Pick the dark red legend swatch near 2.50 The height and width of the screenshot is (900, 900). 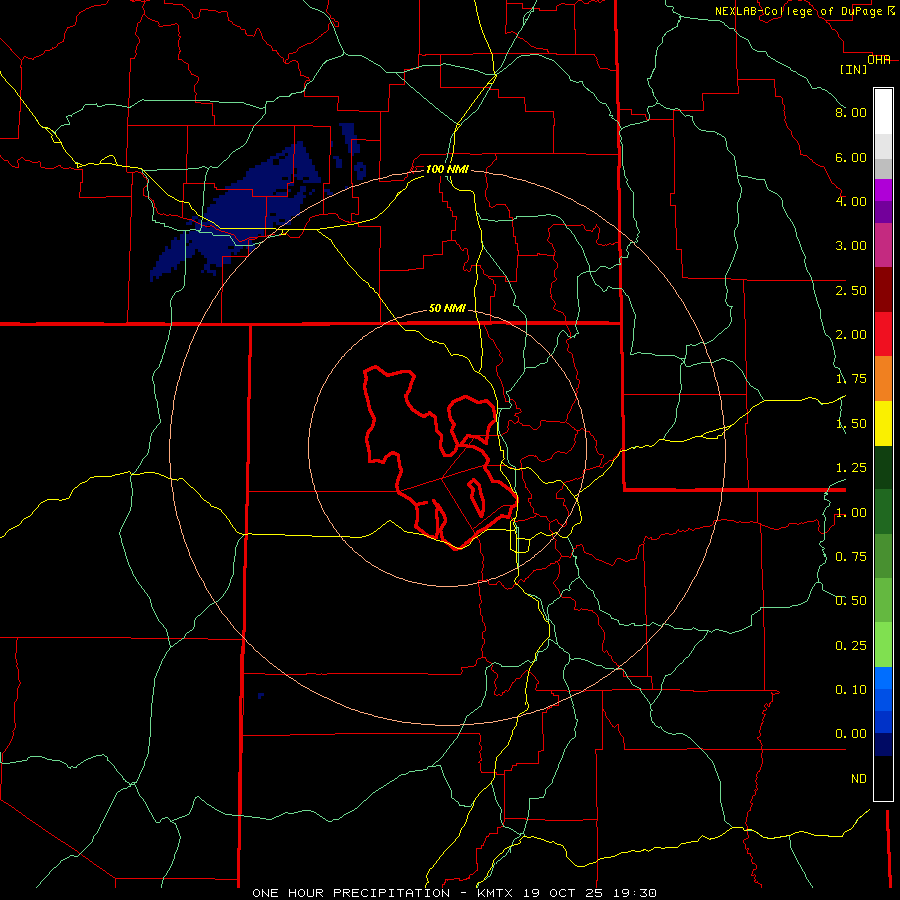click(x=883, y=290)
